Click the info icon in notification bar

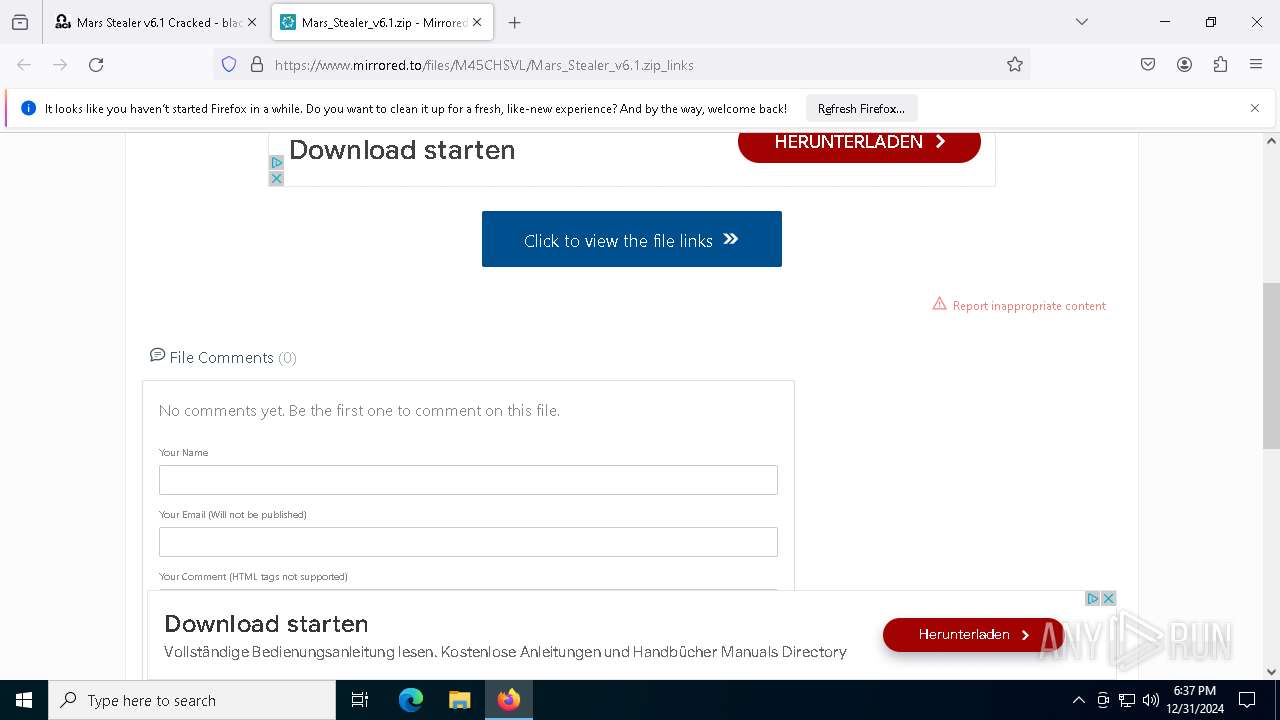click(28, 108)
